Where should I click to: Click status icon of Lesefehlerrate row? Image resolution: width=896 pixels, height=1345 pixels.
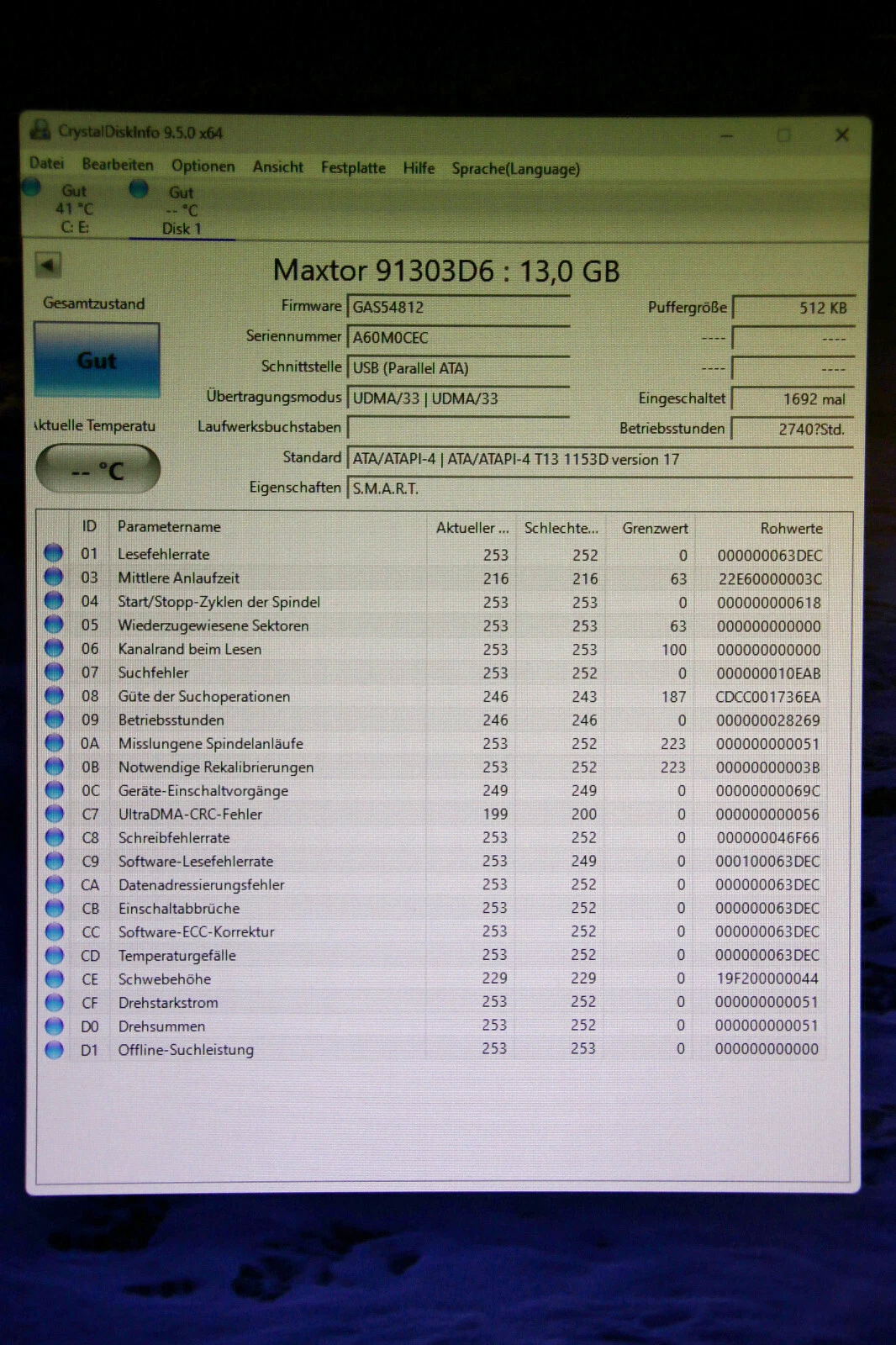point(53,552)
